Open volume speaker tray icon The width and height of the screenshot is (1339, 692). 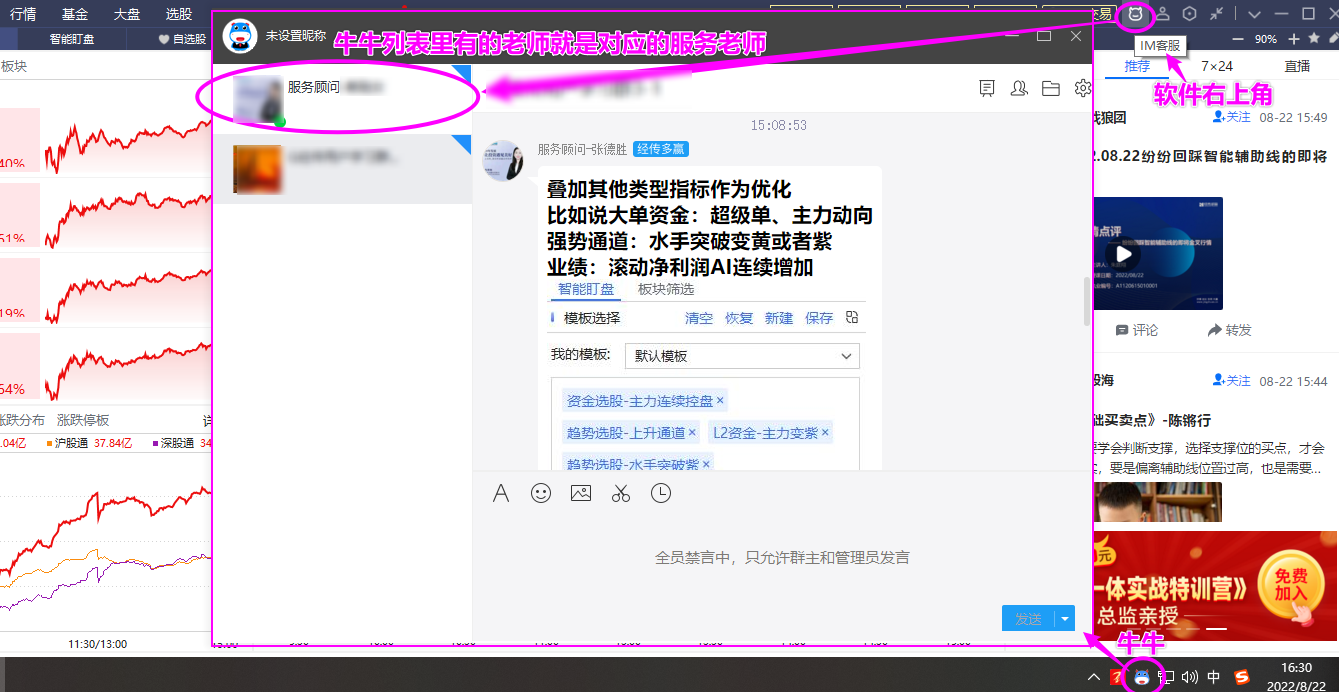tap(1190, 677)
